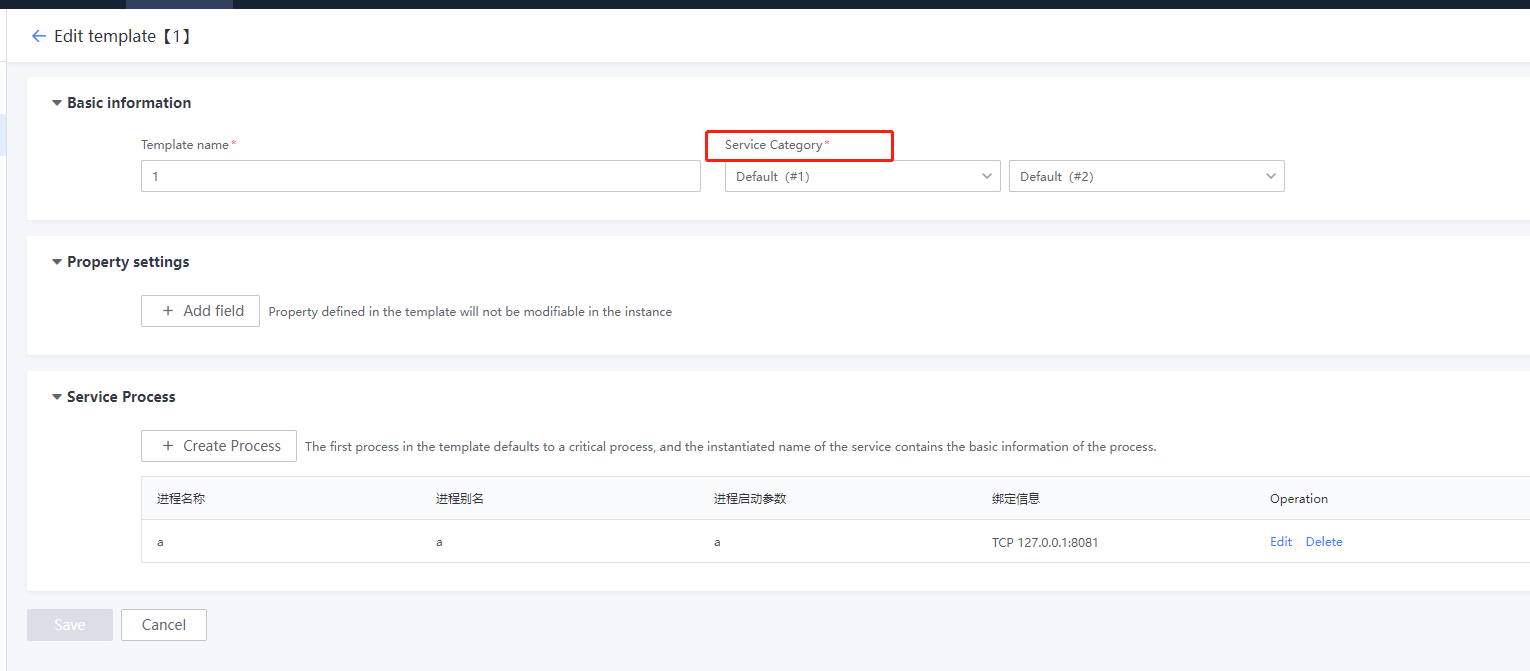Click the Cancel button

(x=163, y=624)
